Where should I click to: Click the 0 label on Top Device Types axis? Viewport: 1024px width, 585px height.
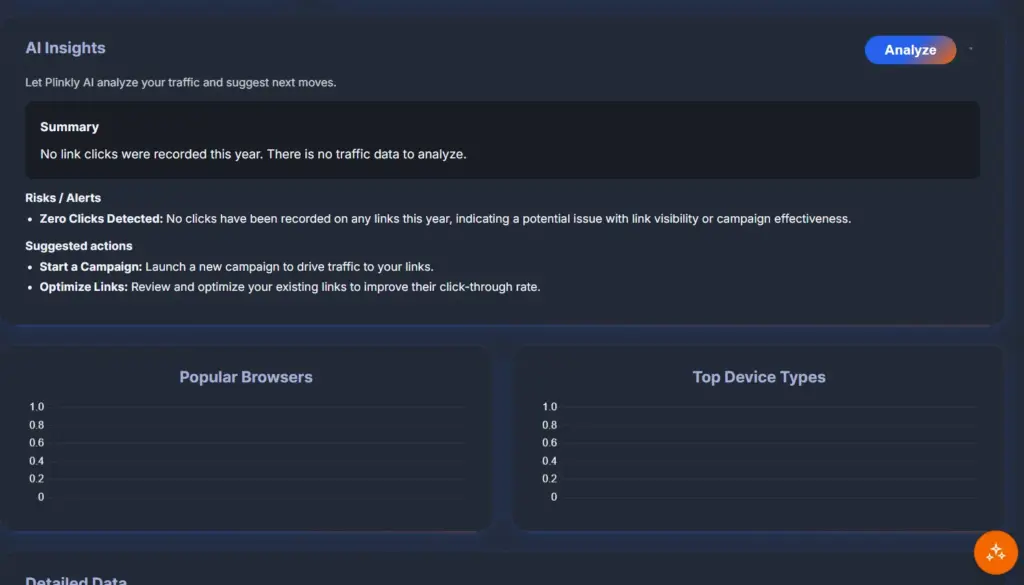pos(553,497)
